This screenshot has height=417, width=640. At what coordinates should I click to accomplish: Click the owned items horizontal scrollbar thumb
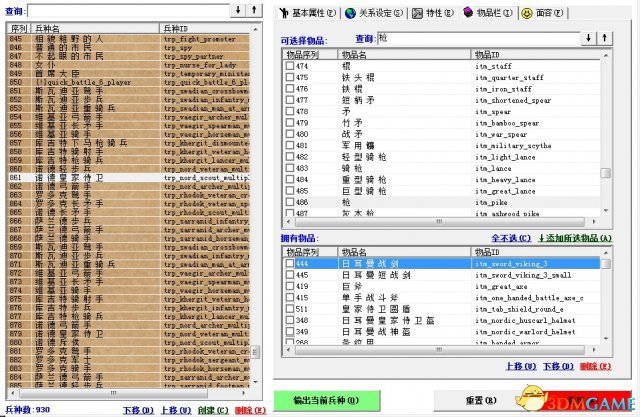point(439,350)
